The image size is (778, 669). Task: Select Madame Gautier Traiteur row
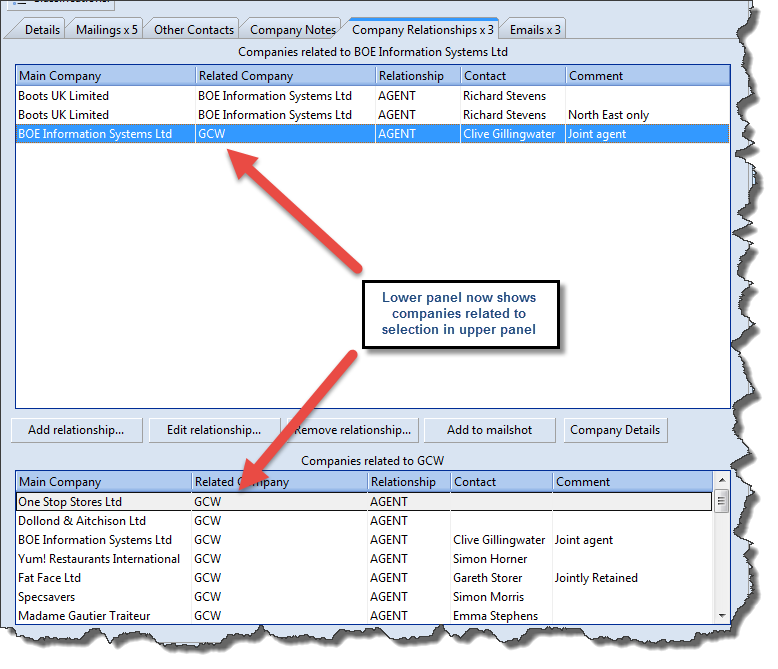(364, 616)
